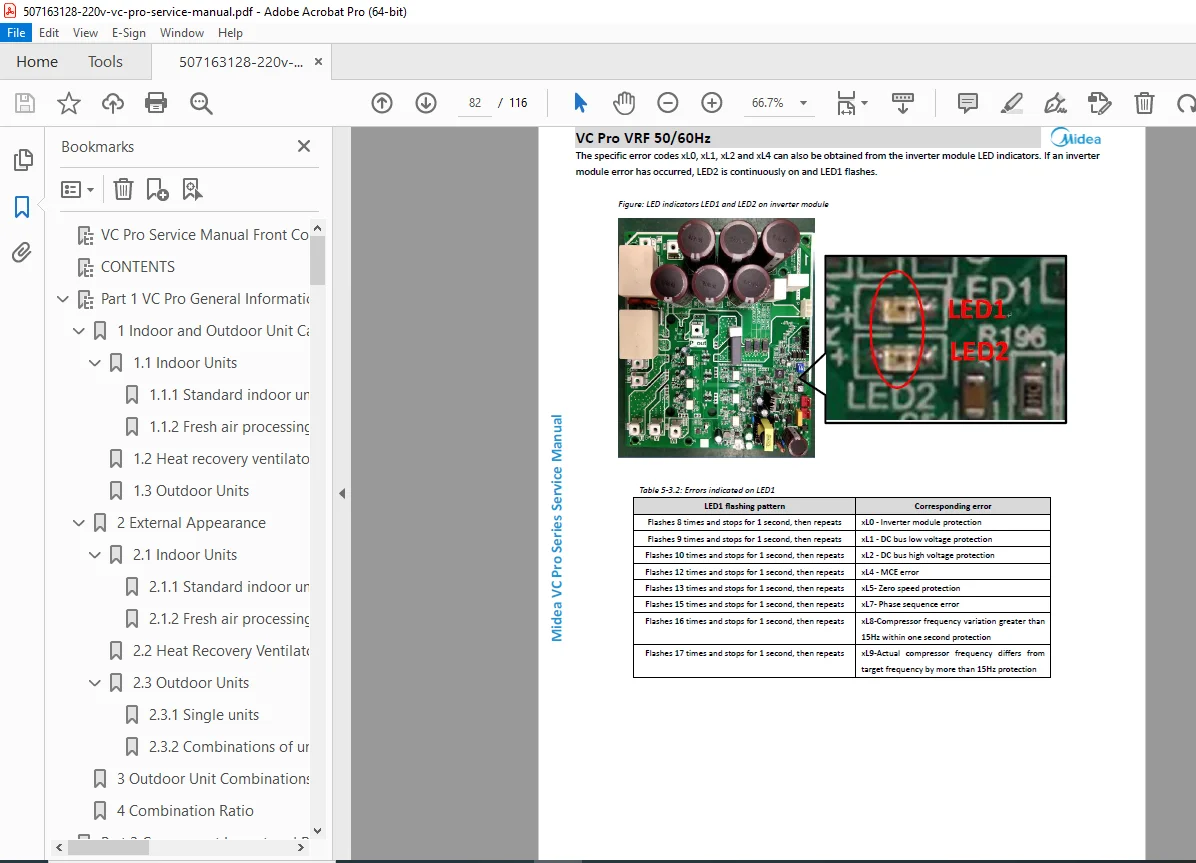Open the Help menu

(x=230, y=33)
